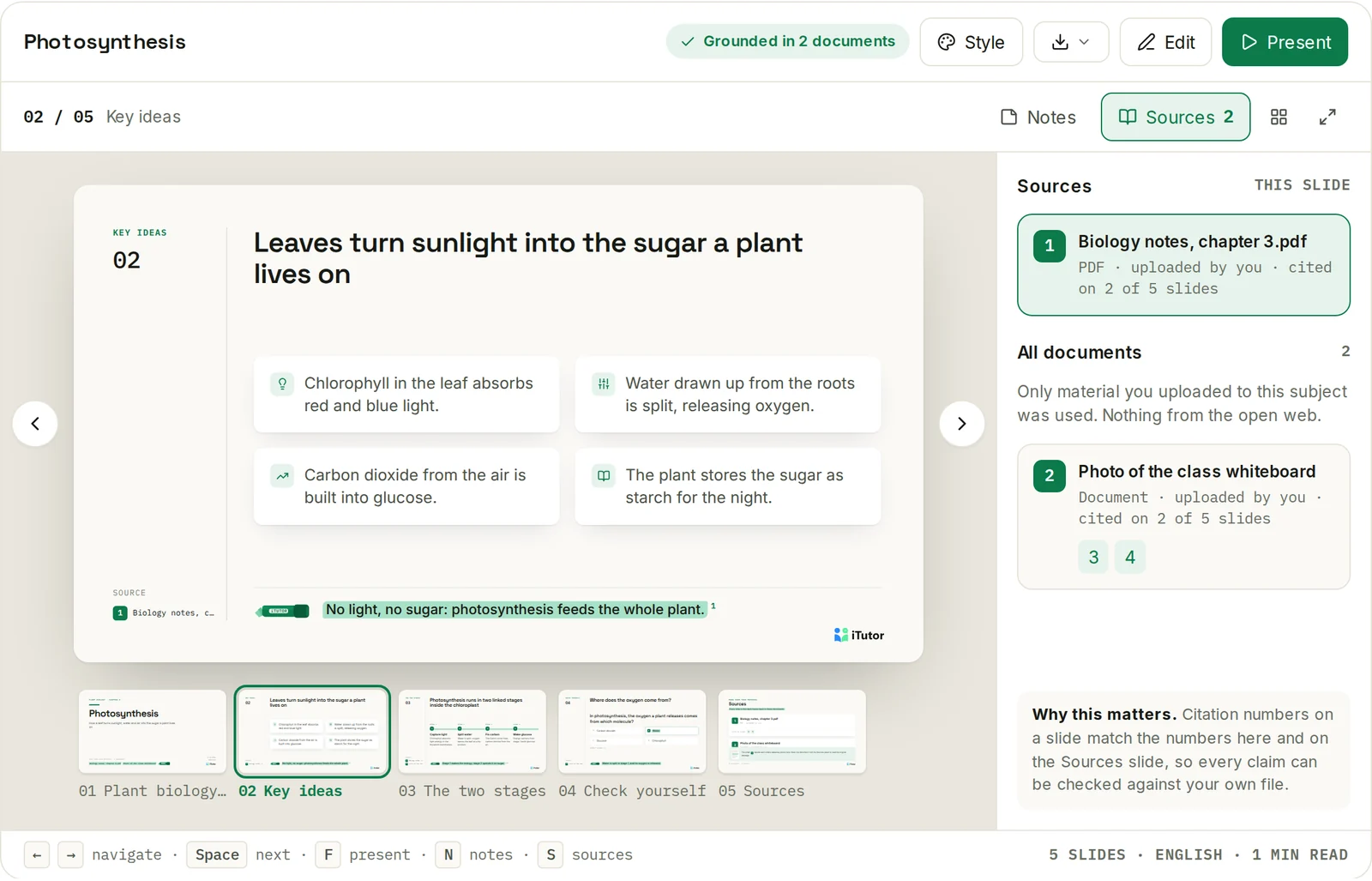1372x881 pixels.
Task: Select slide thumbnail 02 Key ideas
Action: pos(312,732)
